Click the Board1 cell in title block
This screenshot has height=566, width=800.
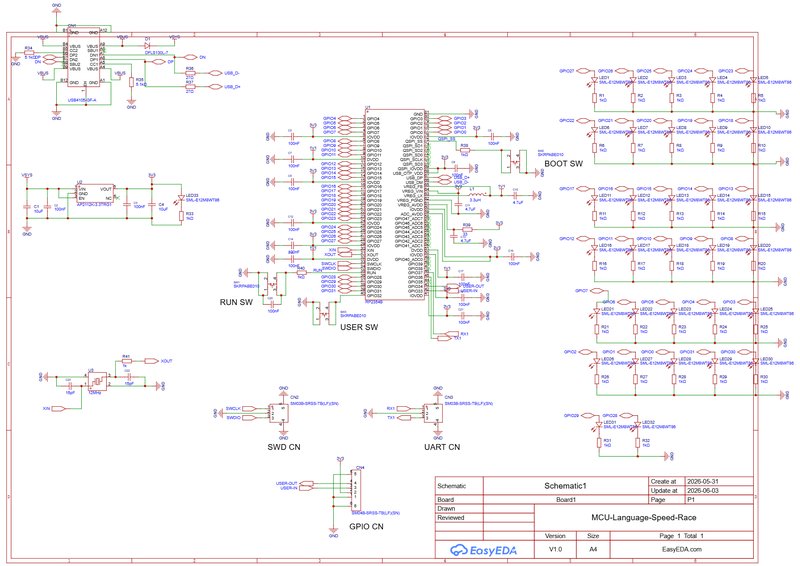pos(565,500)
